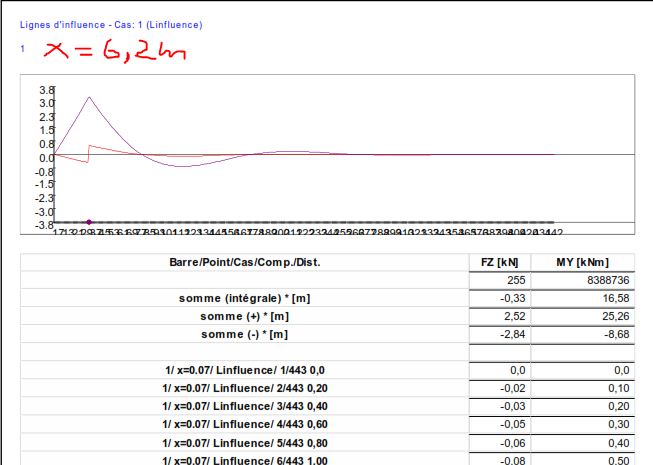653x465 pixels.
Task: Select the purple point marker on chart axis
Action: click(89, 222)
